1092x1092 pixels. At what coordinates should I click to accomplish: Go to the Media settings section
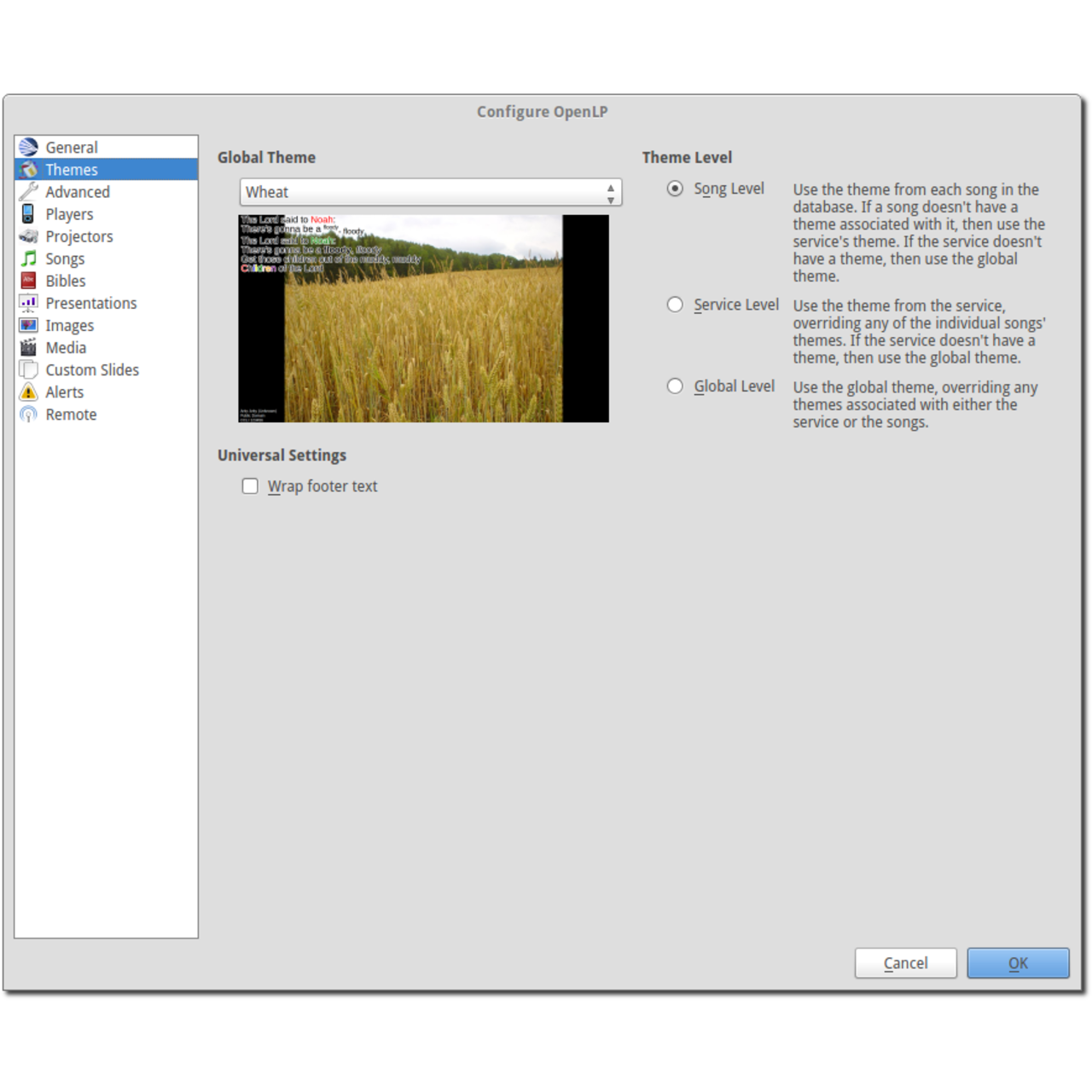[66, 348]
